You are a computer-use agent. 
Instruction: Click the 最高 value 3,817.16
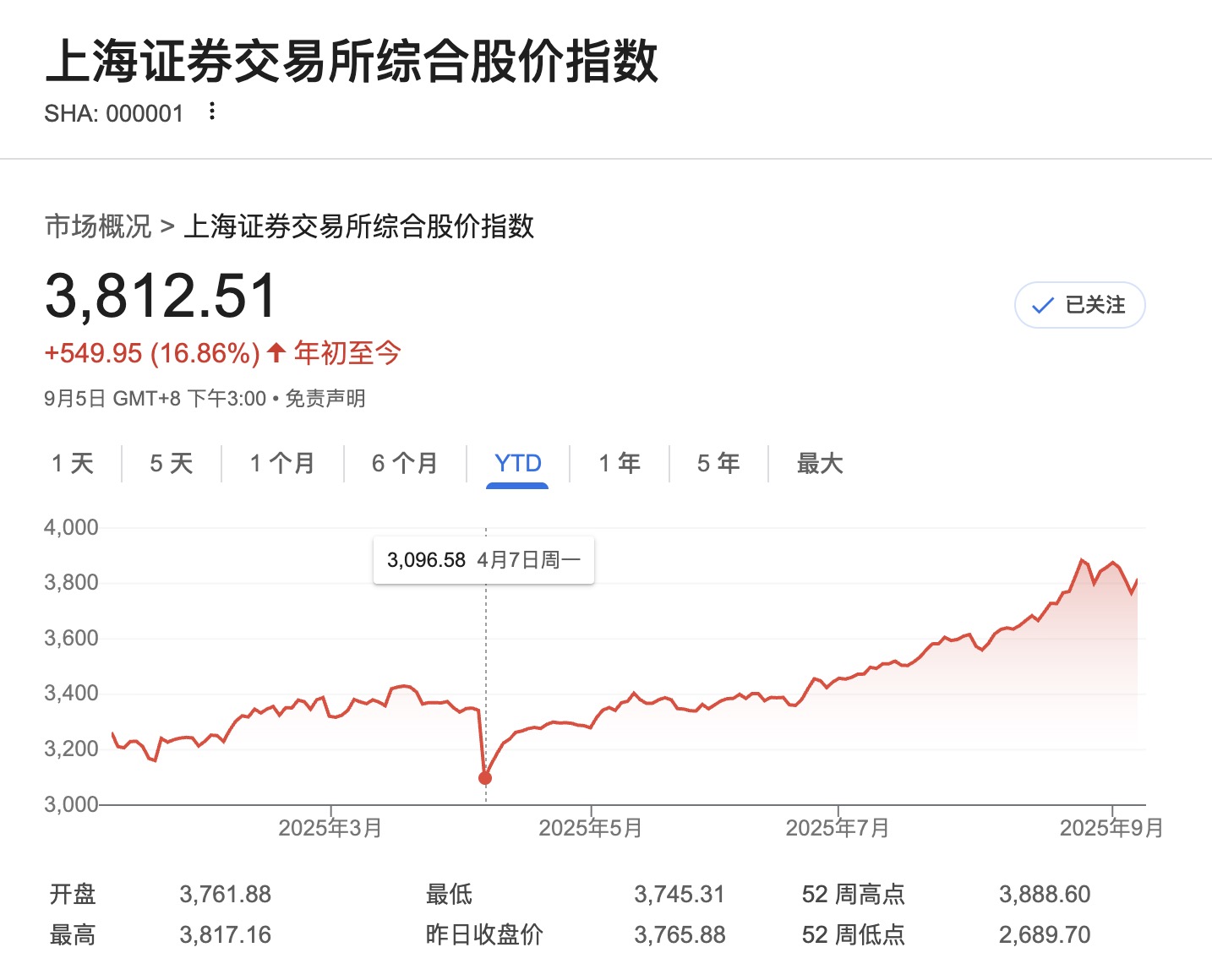[x=226, y=934]
